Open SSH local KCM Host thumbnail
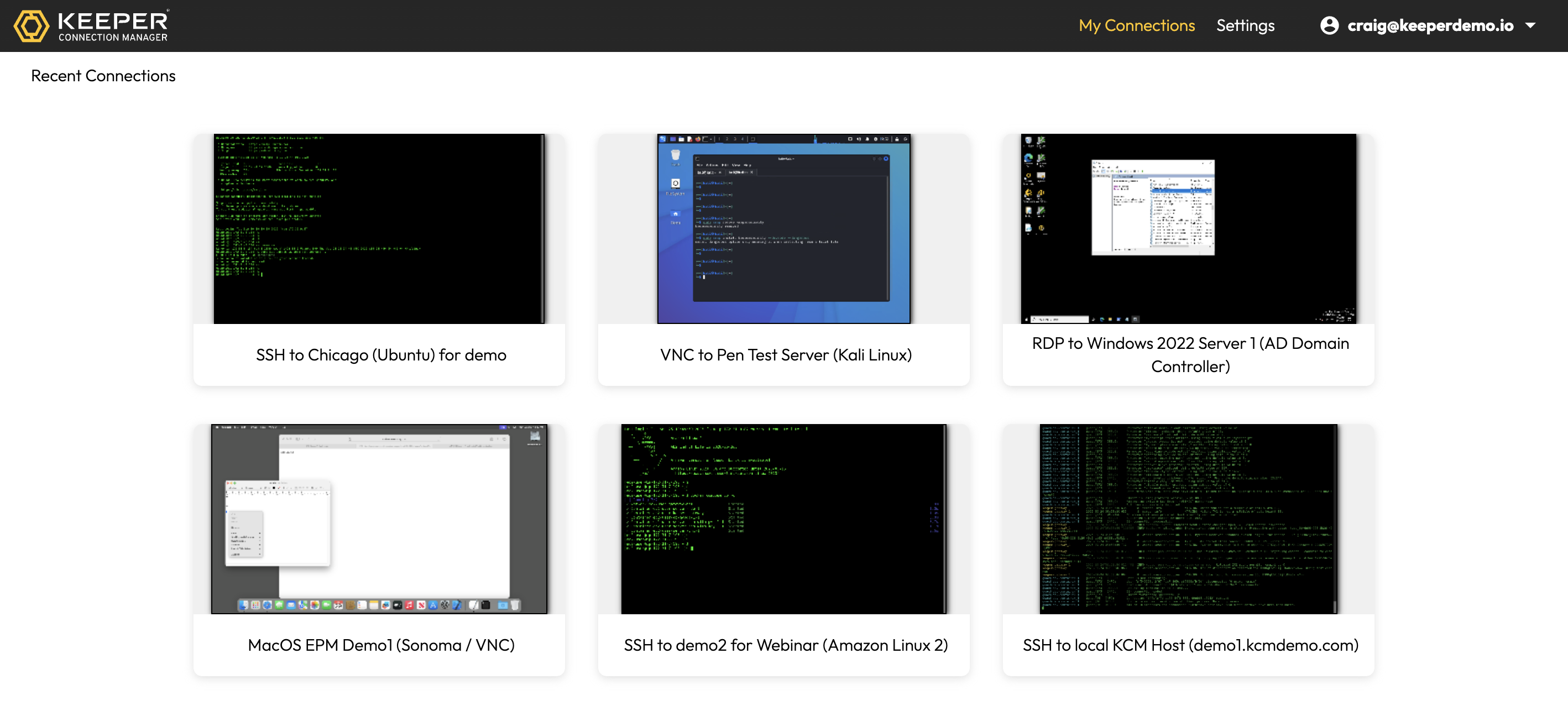Screen dimensions: 1568x711 point(1188,519)
